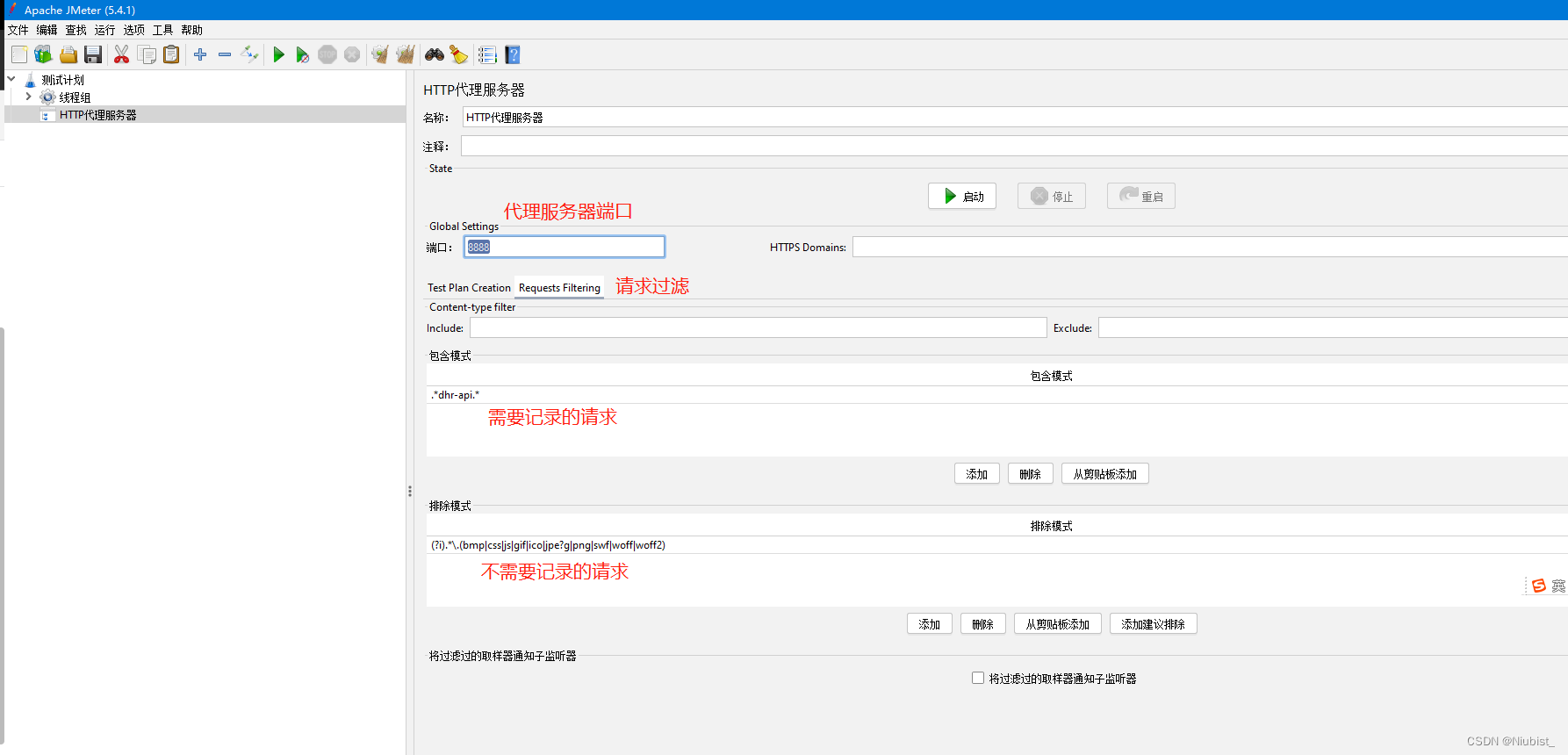Reset search with the yellow brush icon

tap(459, 55)
